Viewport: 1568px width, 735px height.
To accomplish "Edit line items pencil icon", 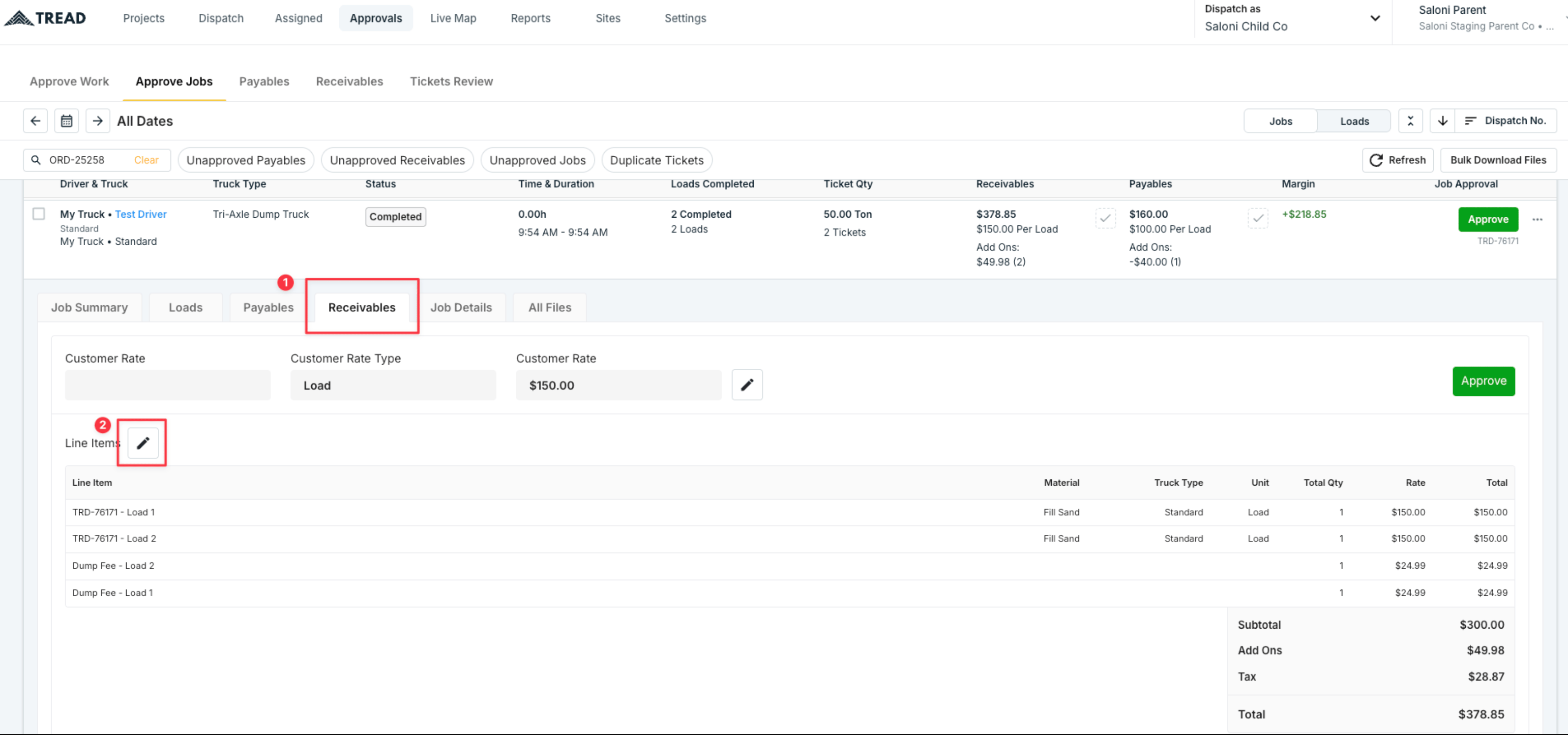I will coord(143,443).
